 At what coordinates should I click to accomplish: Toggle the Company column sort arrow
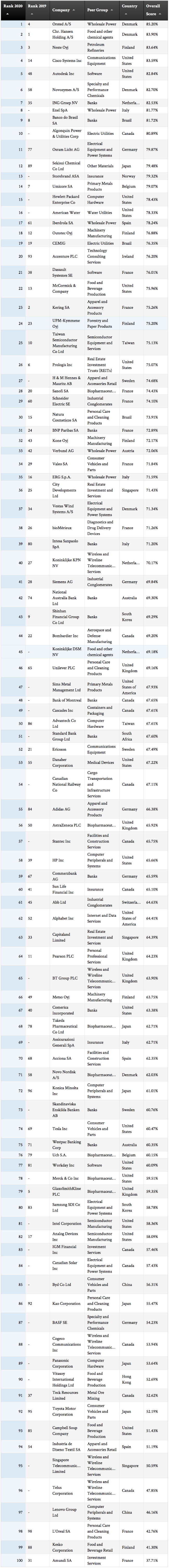point(74,10)
